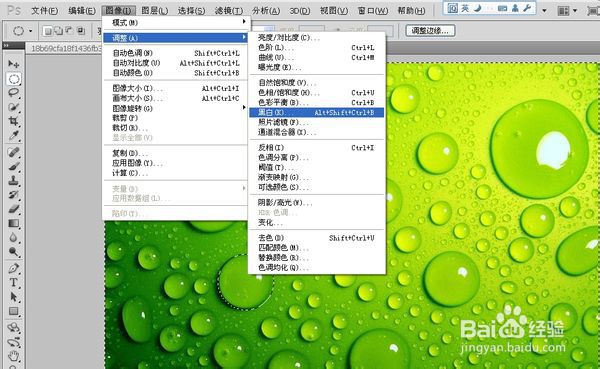Select the Elliptical Marquee tool in toolbox
The image size is (600, 369).
point(14,79)
